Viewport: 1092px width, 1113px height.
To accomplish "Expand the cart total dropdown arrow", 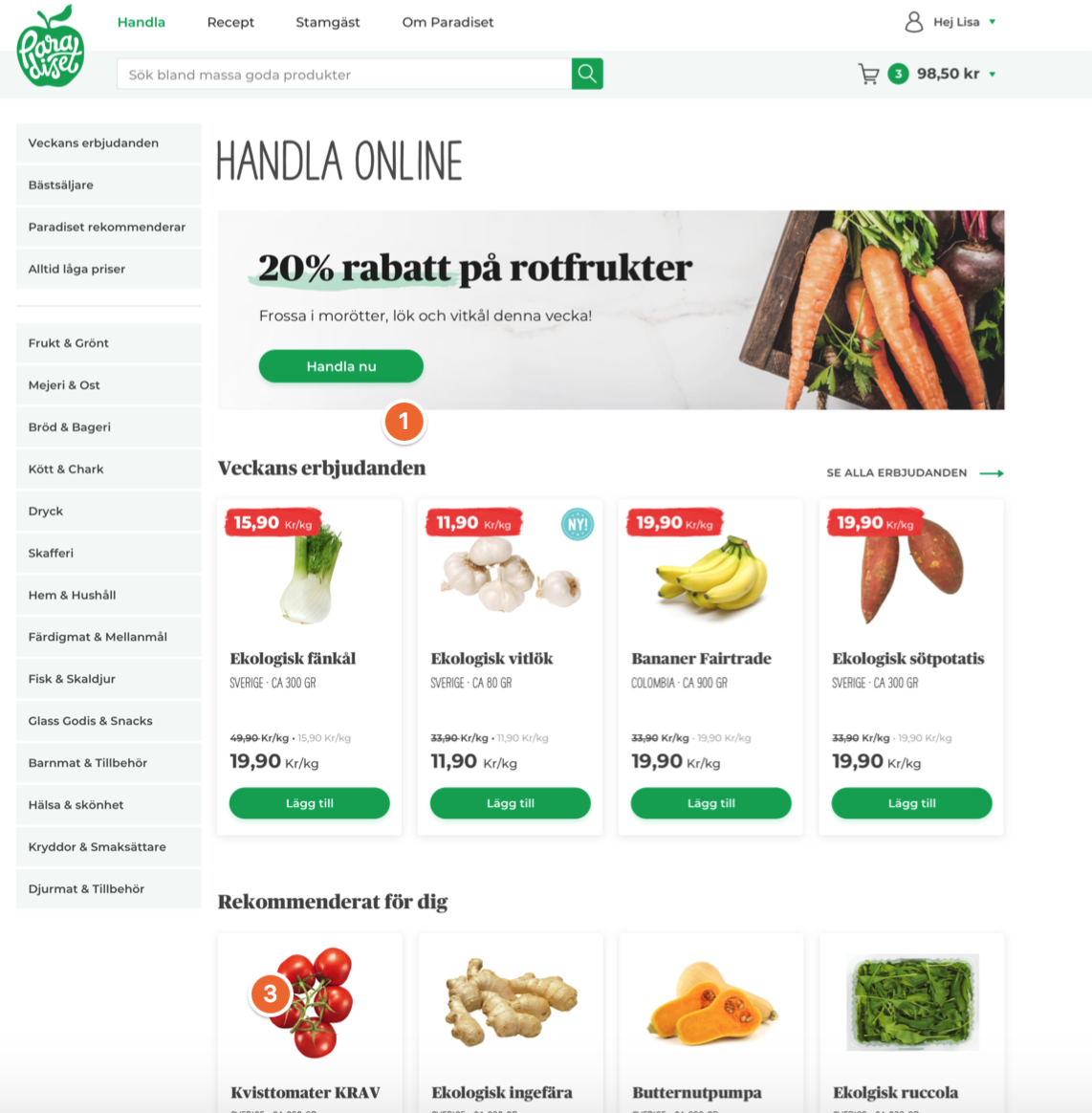I will (x=993, y=74).
